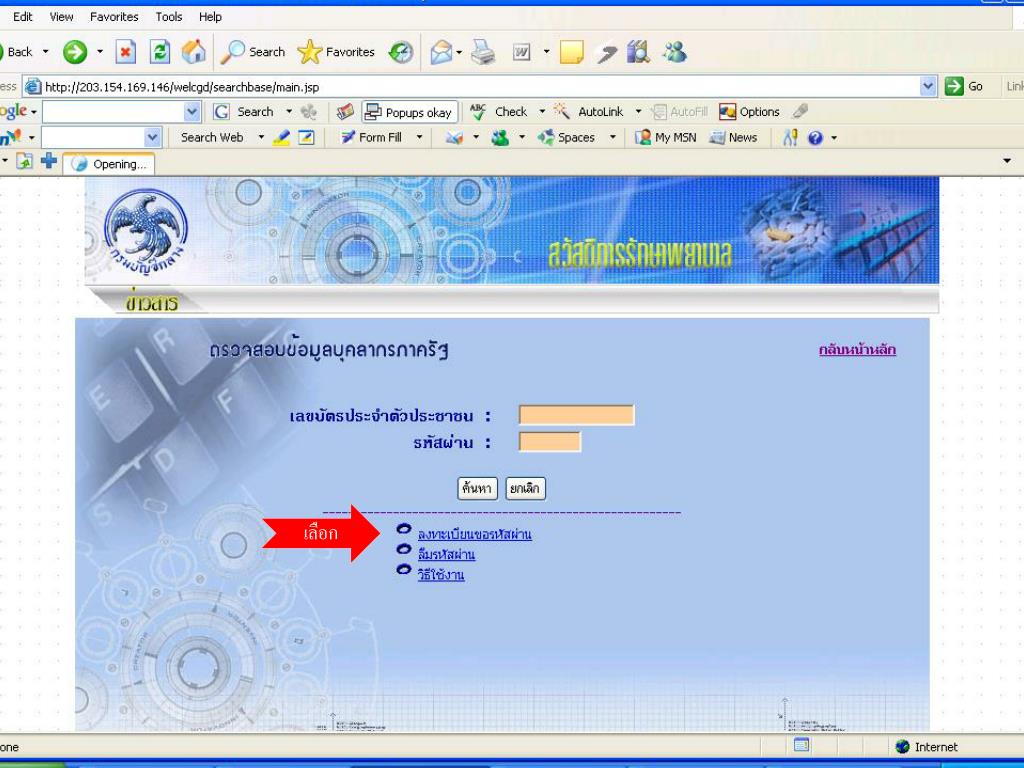Focus the รหัสผ่าน password field
The height and width of the screenshot is (768, 1024).
[550, 442]
